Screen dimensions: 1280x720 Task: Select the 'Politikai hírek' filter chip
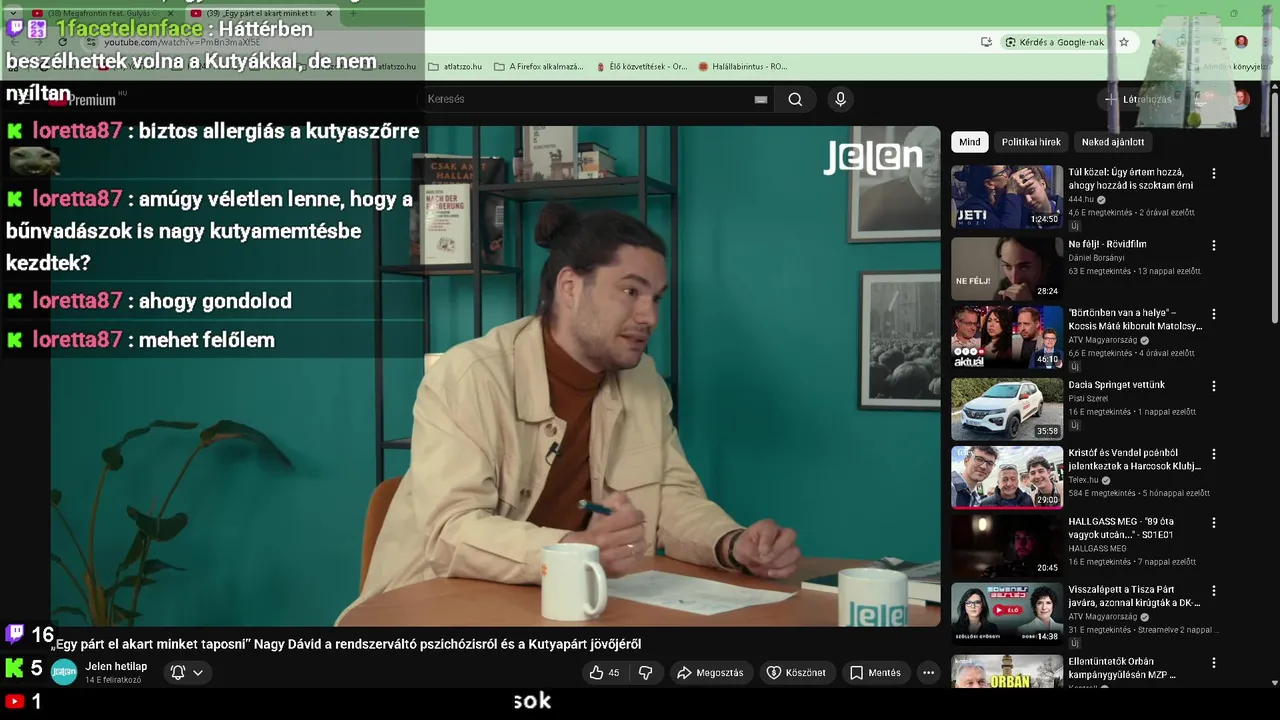pos(1031,142)
